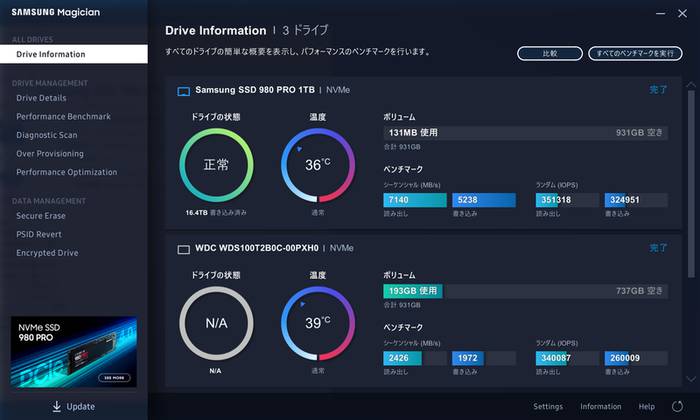
Task: Open Help in the footer
Action: pyautogui.click(x=646, y=406)
